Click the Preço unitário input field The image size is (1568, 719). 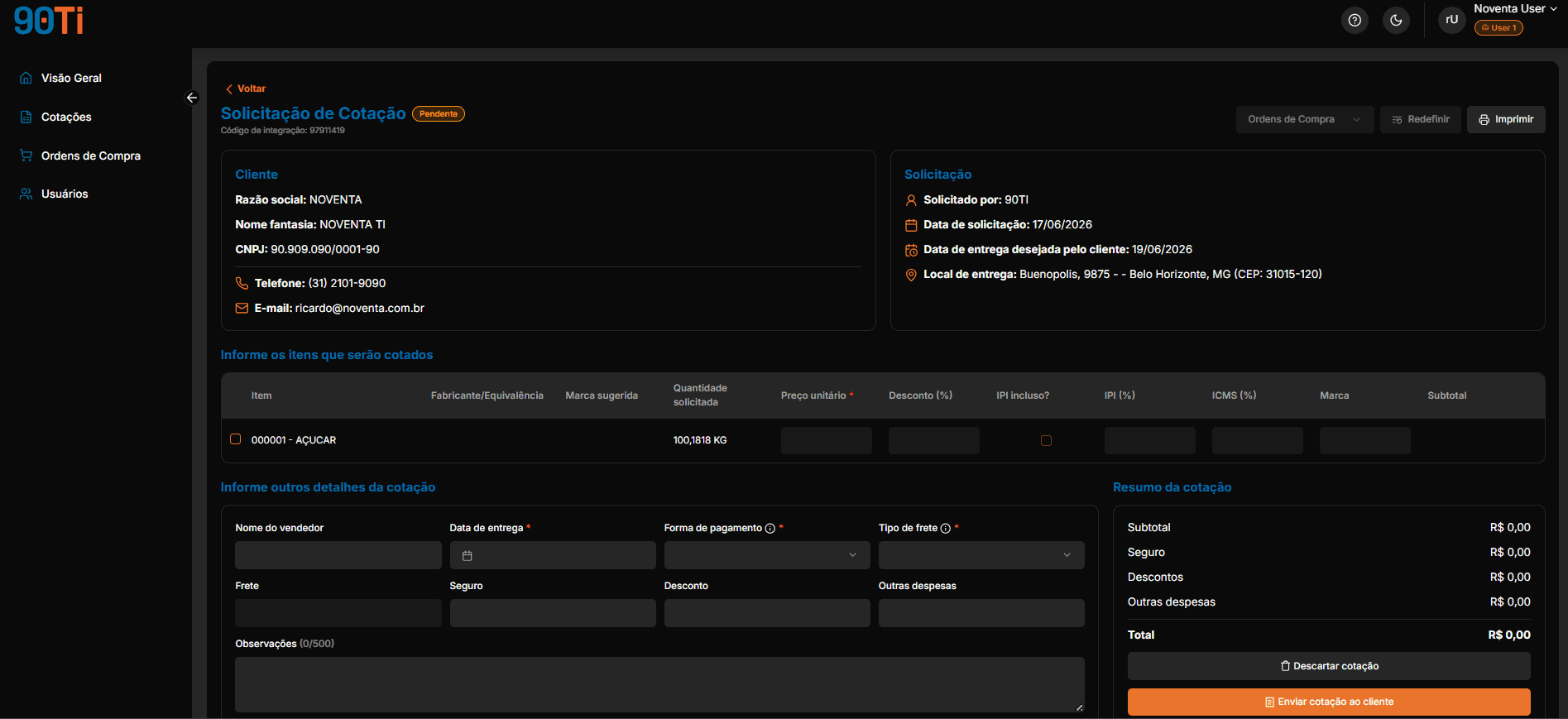pyautogui.click(x=827, y=440)
